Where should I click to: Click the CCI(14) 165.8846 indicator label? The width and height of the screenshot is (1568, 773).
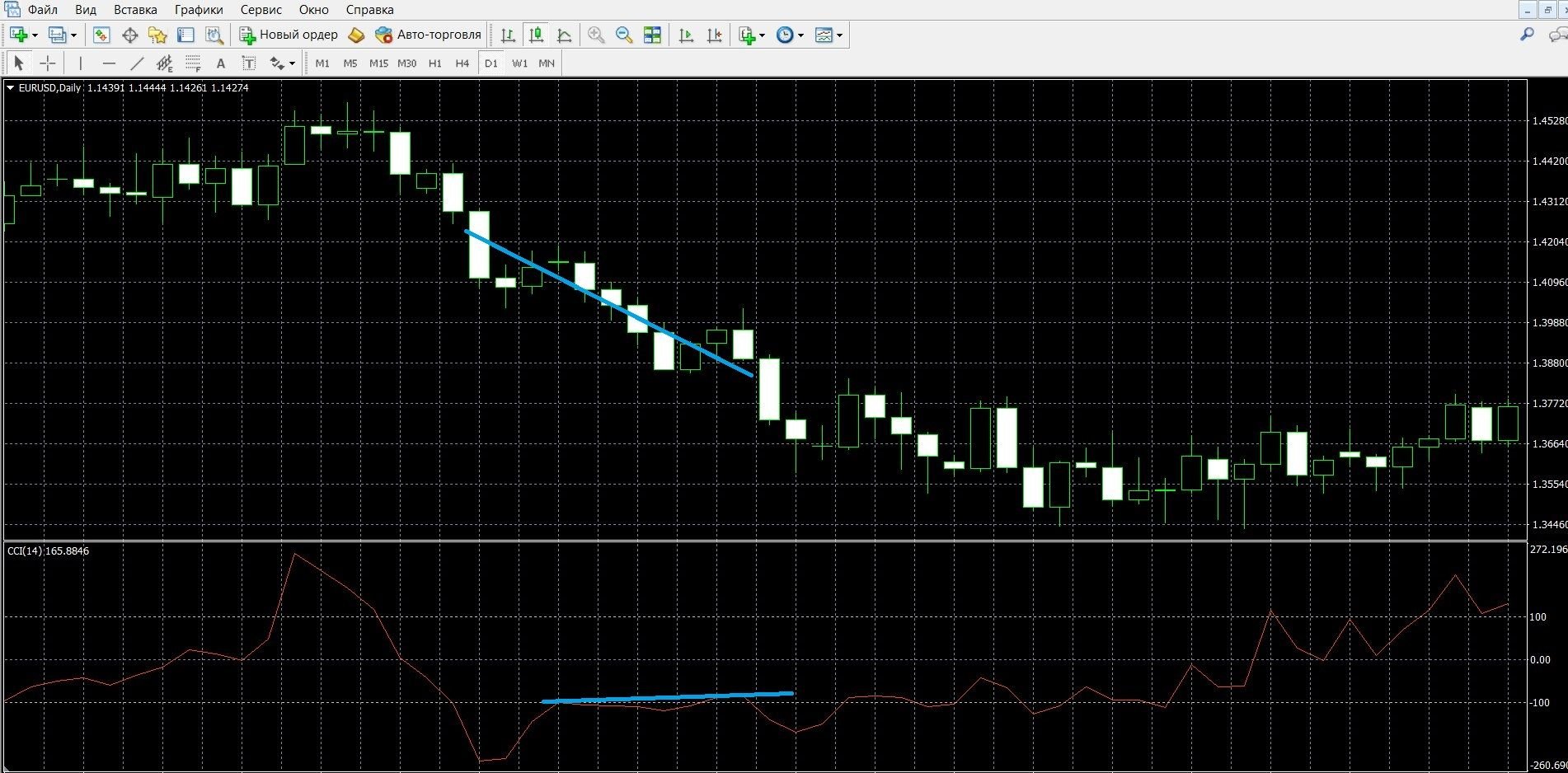click(48, 550)
